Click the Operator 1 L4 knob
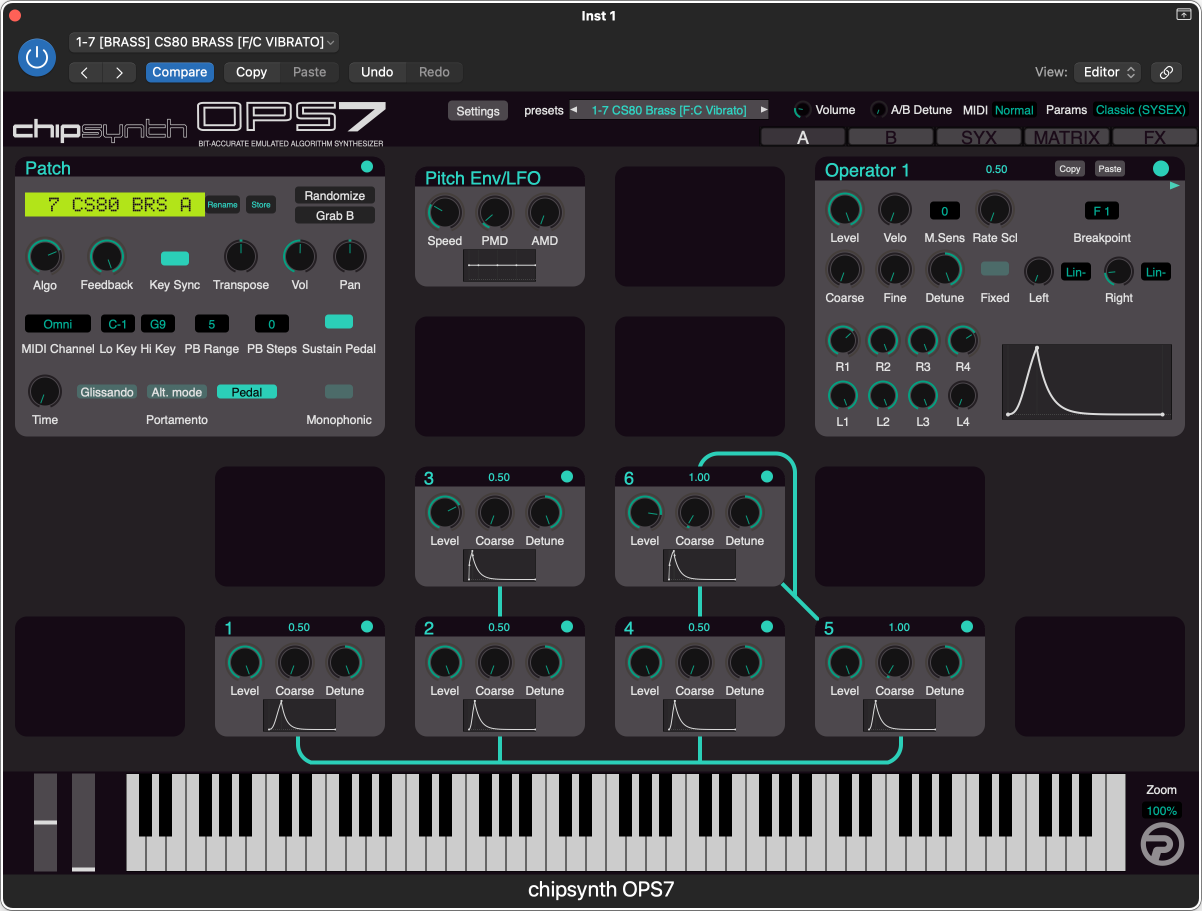The height and width of the screenshot is (911, 1202). coord(963,396)
